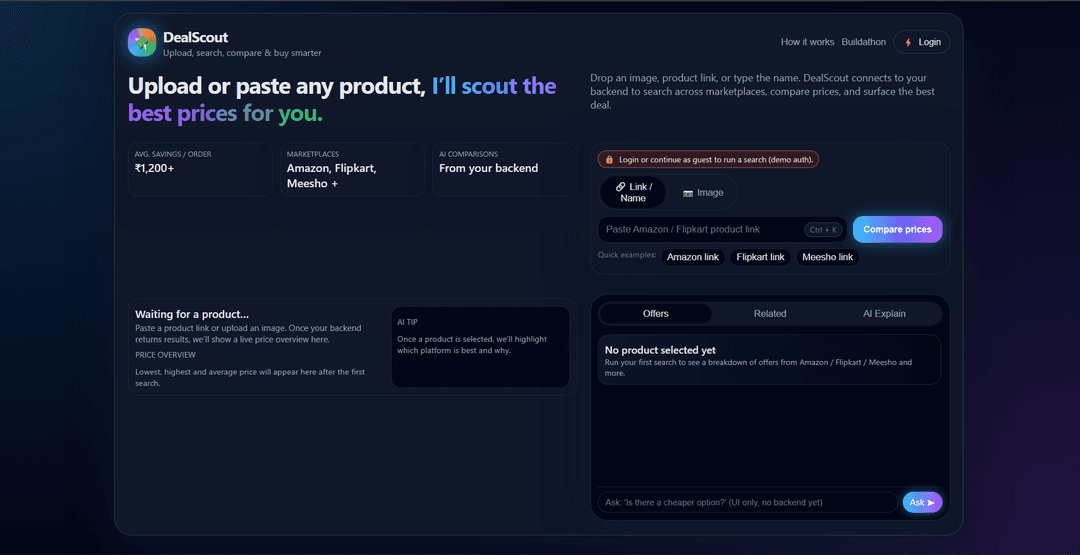1080x555 pixels.
Task: Switch to the Related tab
Action: [x=770, y=314]
